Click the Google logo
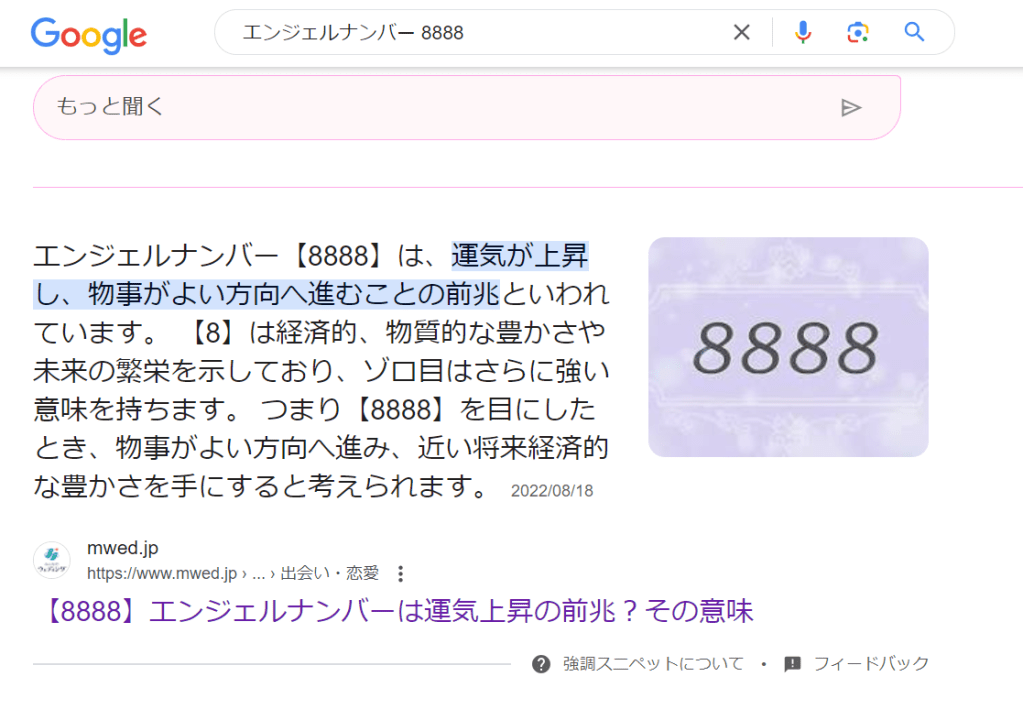The width and height of the screenshot is (1023, 709). pos(89,34)
